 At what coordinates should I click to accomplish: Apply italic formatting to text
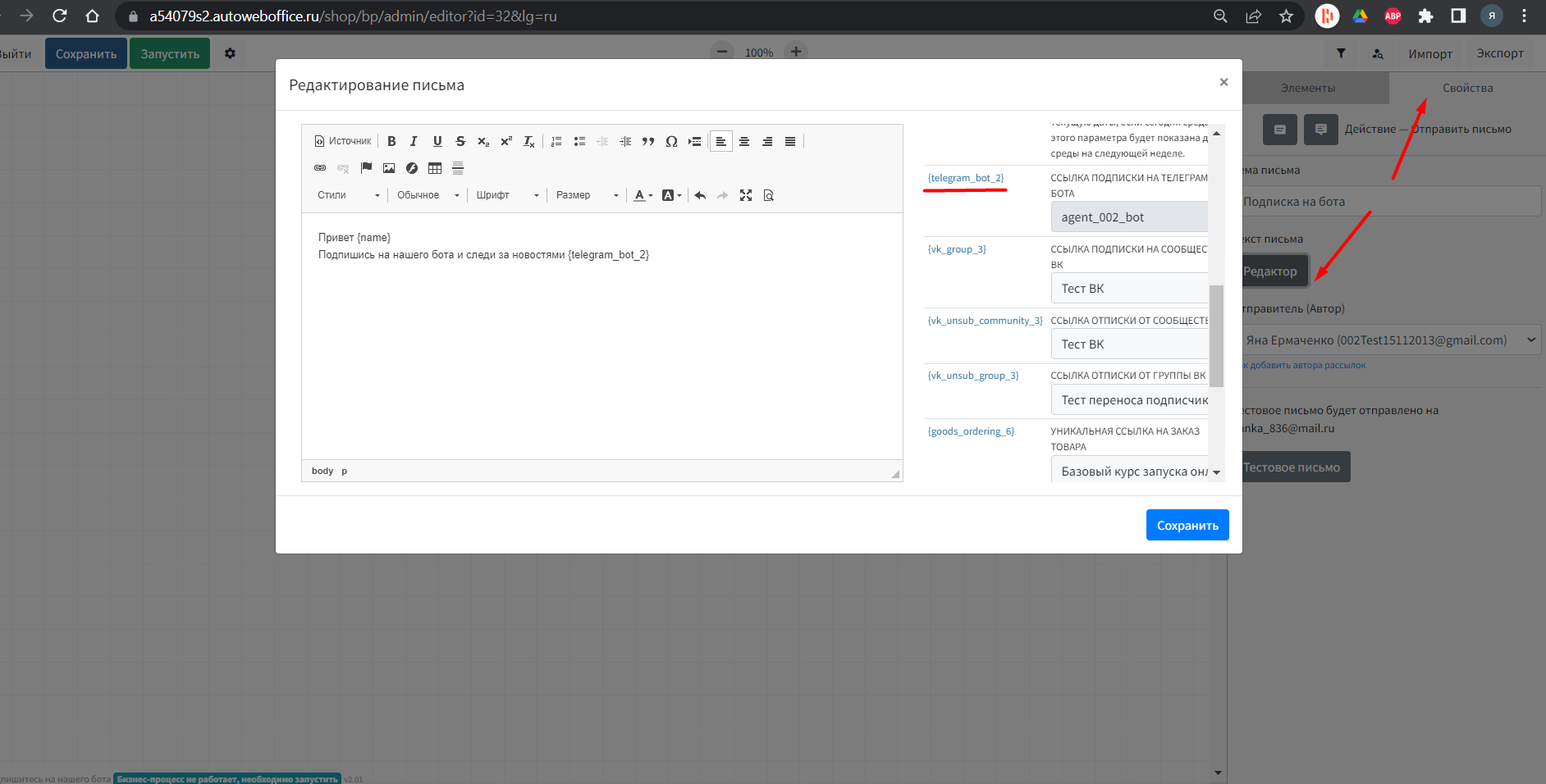[414, 141]
